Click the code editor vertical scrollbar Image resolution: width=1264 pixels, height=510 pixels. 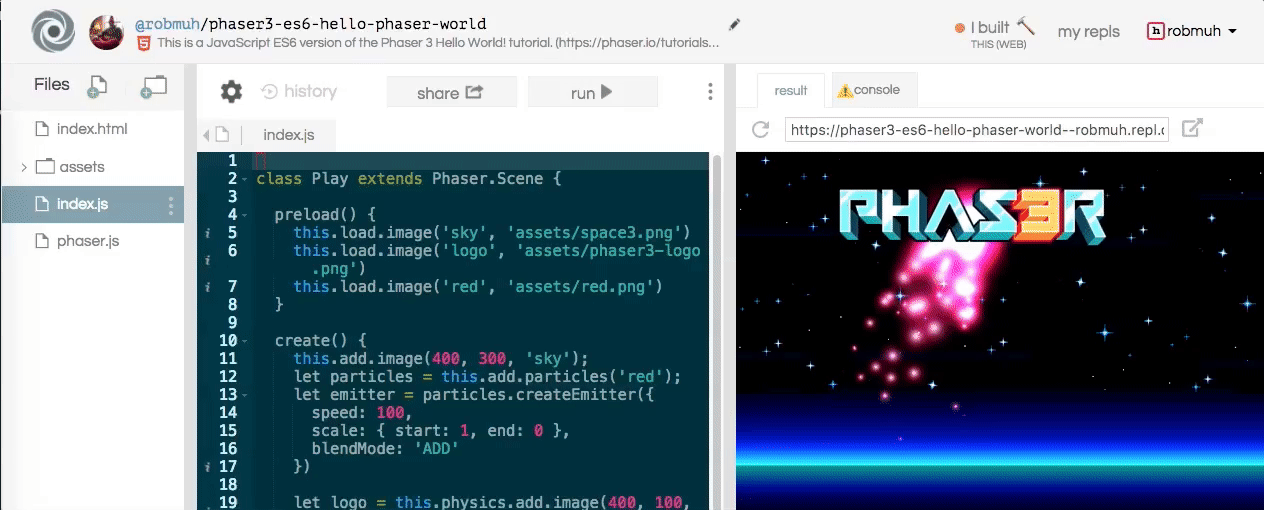click(x=715, y=331)
